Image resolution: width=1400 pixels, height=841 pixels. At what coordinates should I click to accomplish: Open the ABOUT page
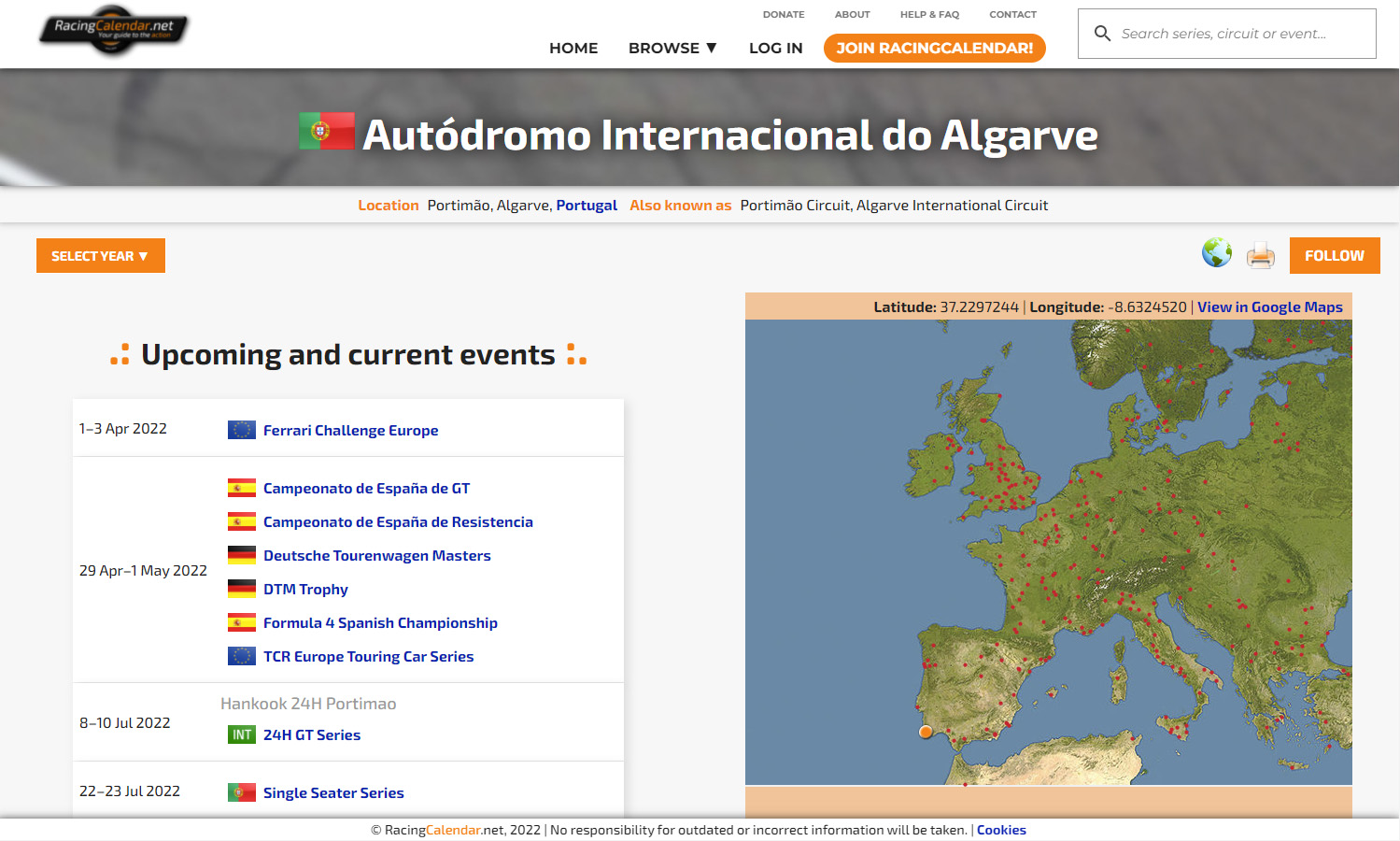[853, 14]
